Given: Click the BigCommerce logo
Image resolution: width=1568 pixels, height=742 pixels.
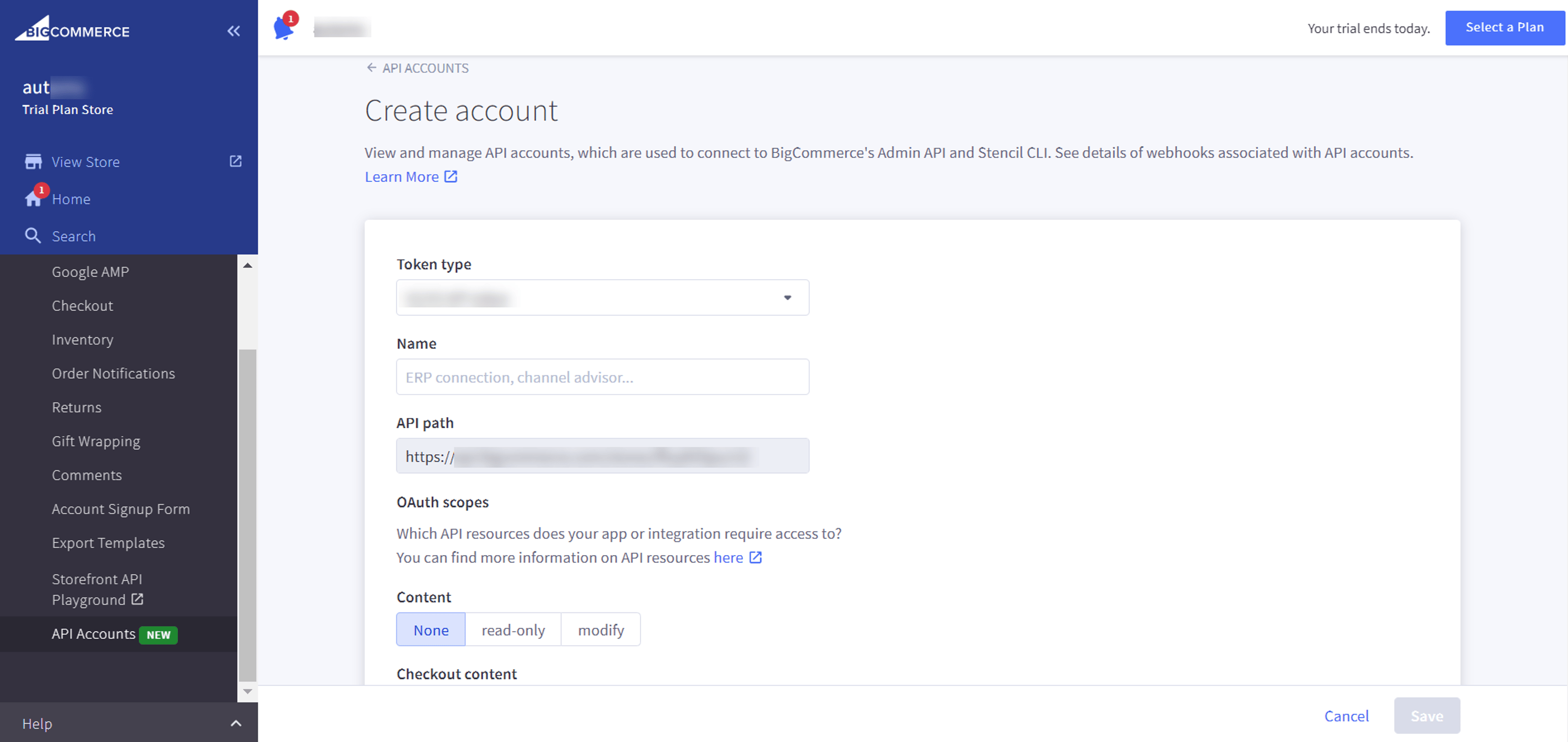Looking at the screenshot, I should [72, 29].
